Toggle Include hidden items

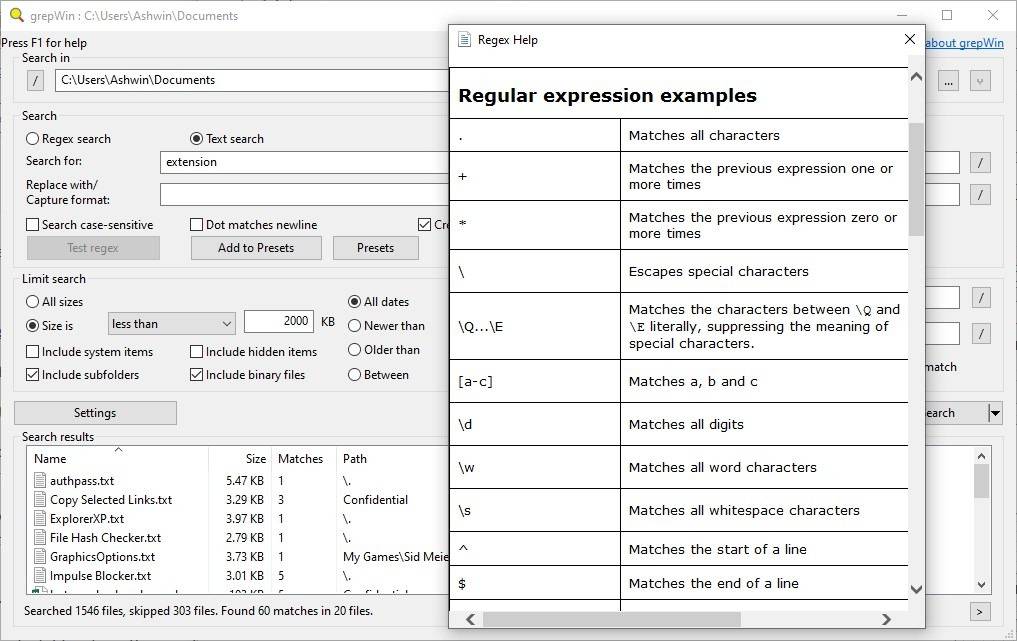click(x=254, y=352)
